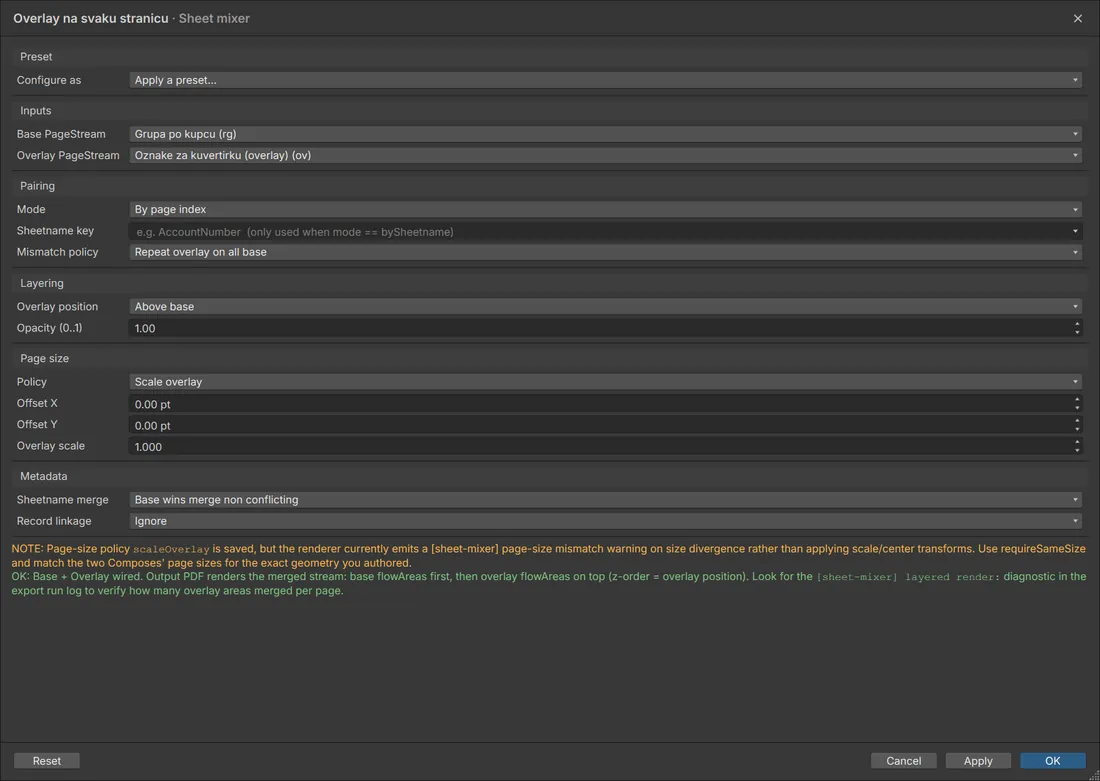1100x781 pixels.
Task: Open the Configure as preset dropdown
Action: [605, 80]
